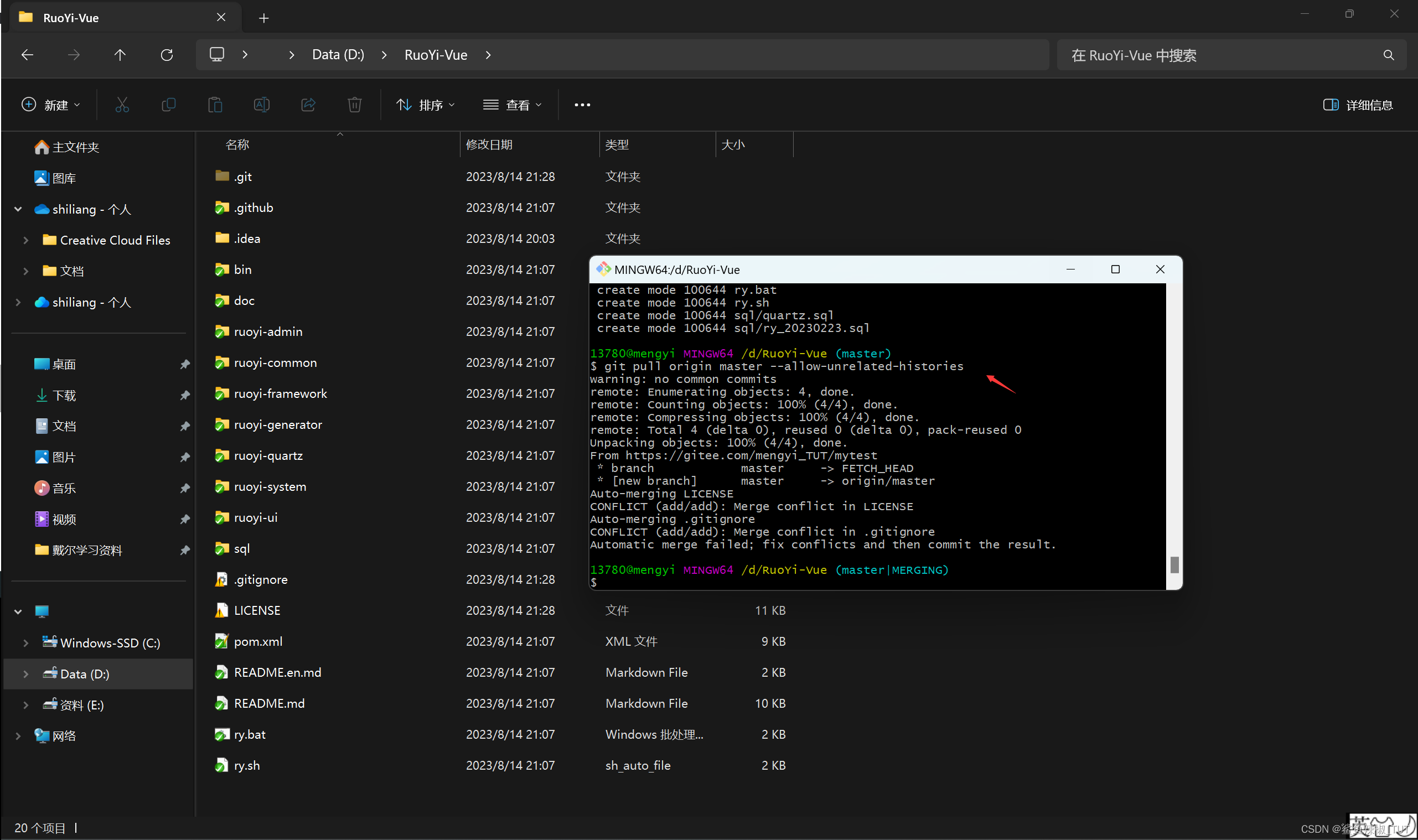
Task: Select the LICENSE file icon
Action: click(222, 610)
